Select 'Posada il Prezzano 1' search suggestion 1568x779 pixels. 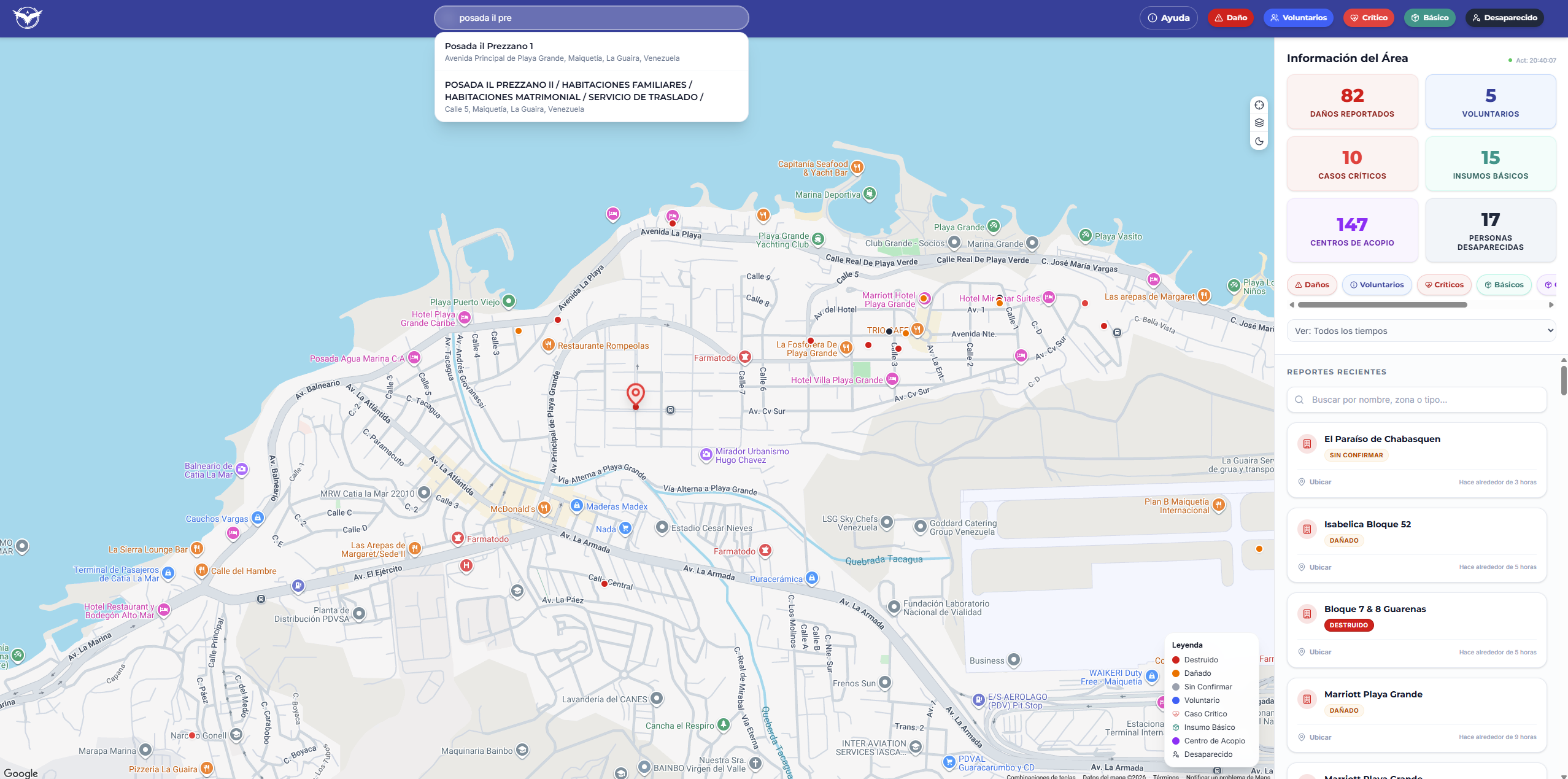pos(591,52)
